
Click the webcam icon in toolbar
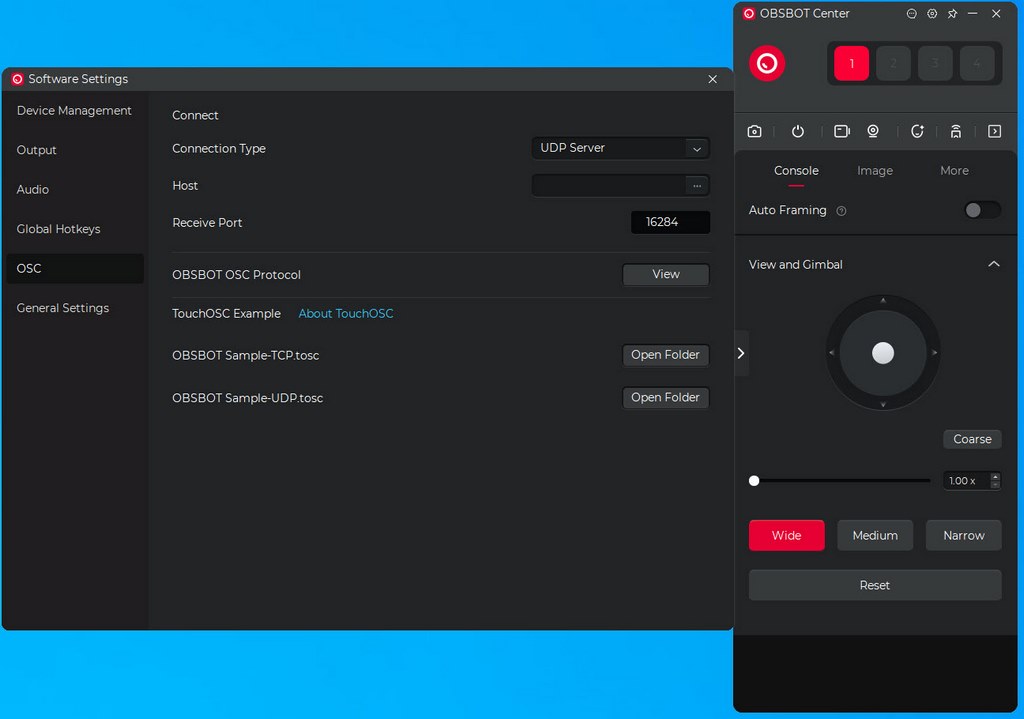tap(872, 131)
